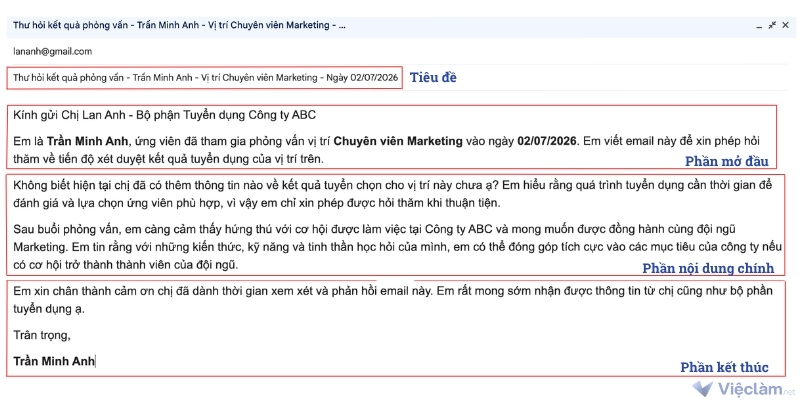Click the bold signature "Trần Minh Anh" at the end

54,361
